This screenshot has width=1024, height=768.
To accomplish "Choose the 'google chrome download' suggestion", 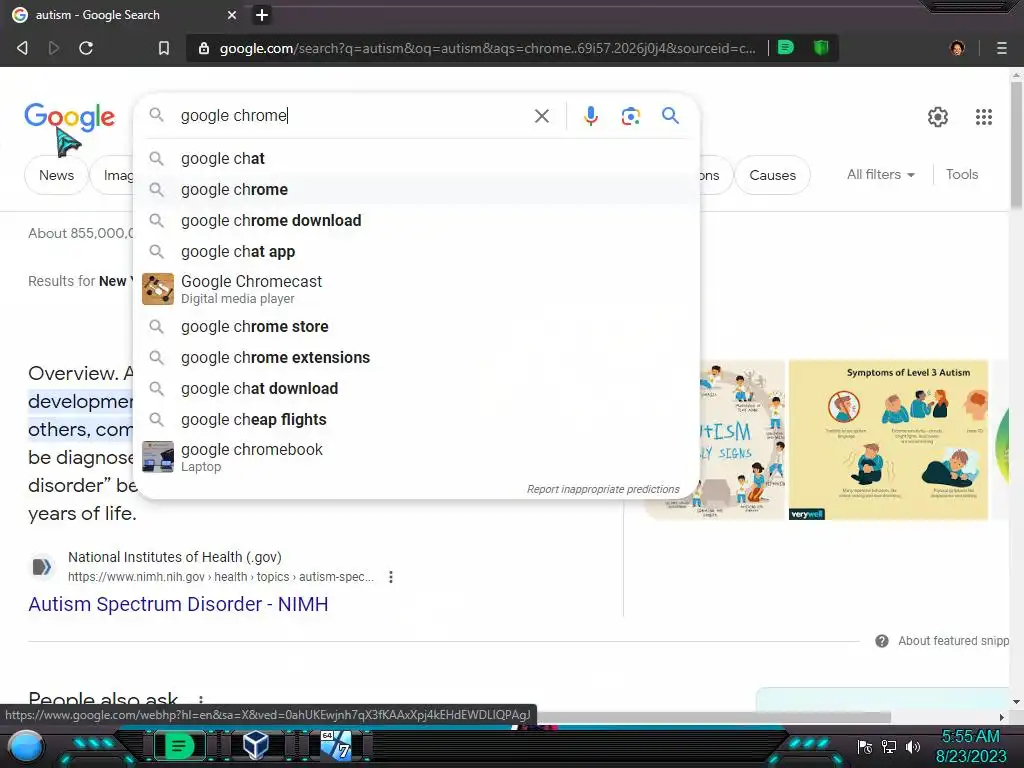I will (x=417, y=221).
